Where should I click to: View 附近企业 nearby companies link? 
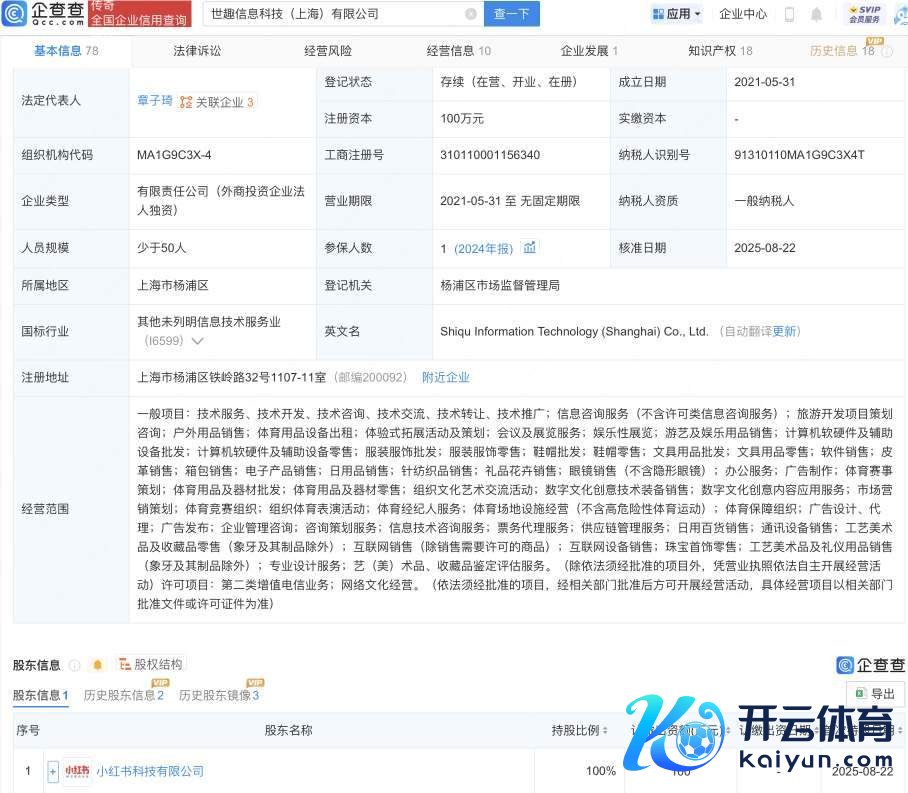[x=445, y=377]
